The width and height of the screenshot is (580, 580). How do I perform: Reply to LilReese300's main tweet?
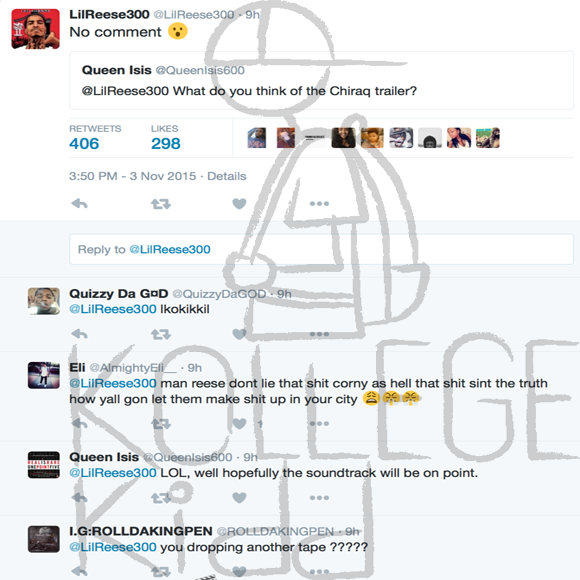point(79,203)
